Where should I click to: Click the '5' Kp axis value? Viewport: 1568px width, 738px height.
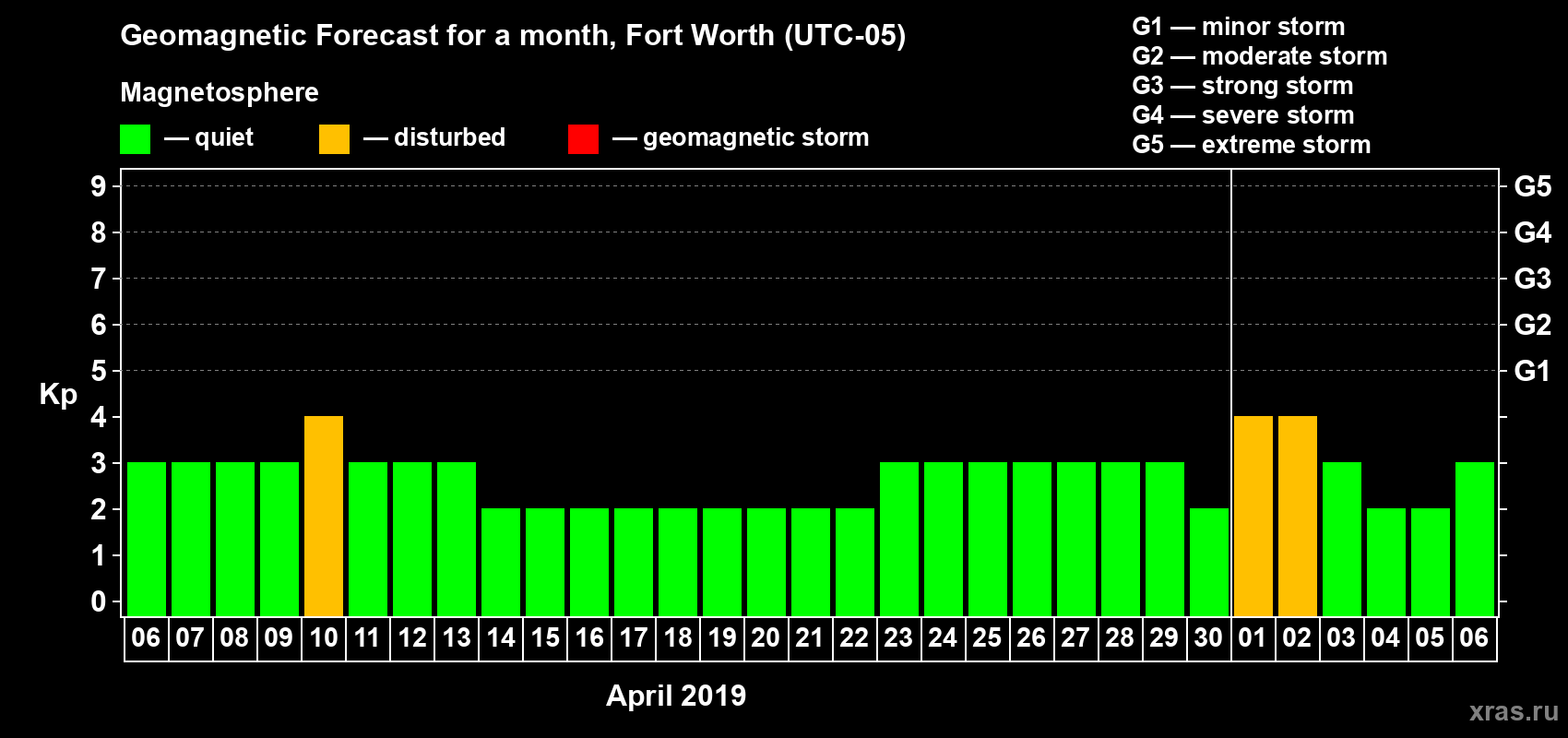pos(99,371)
